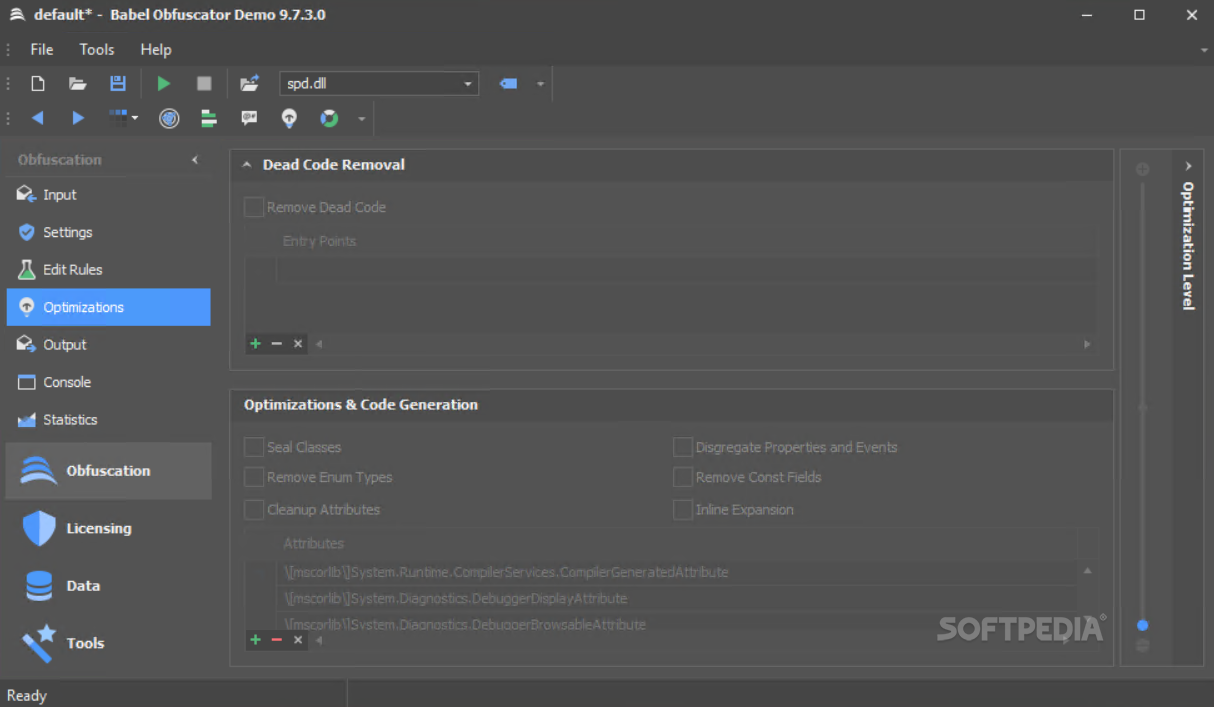Check the Cleanup Attributes box
Screen dimensions: 1214x707
point(254,509)
